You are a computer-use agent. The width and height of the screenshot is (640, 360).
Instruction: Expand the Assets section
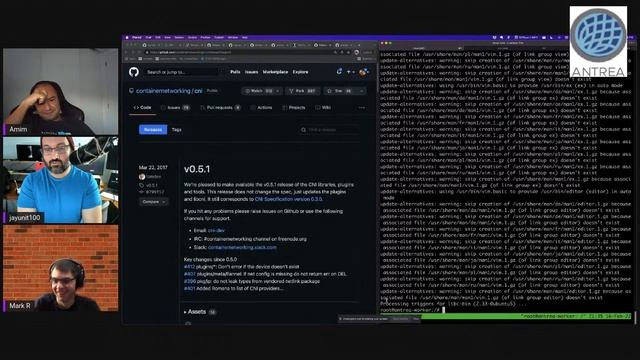pos(200,312)
